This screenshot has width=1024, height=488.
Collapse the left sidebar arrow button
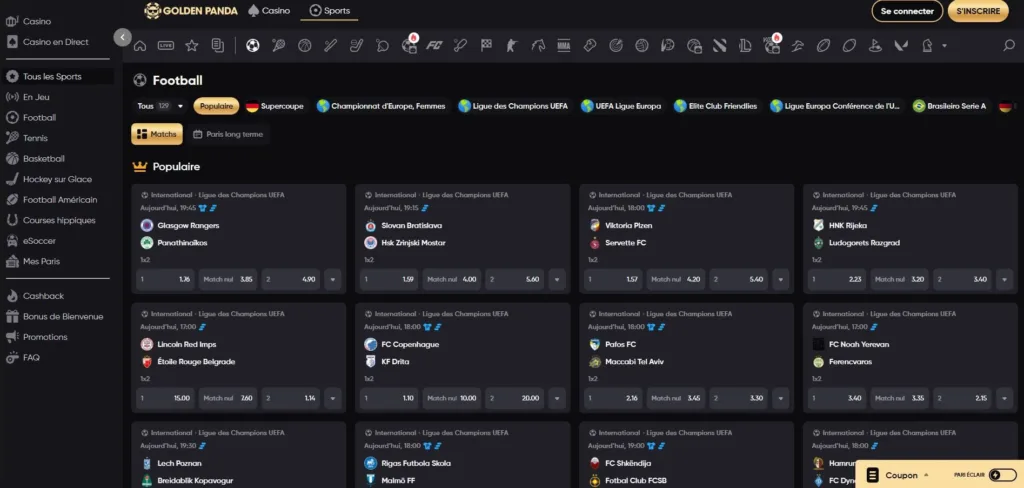[x=122, y=37]
